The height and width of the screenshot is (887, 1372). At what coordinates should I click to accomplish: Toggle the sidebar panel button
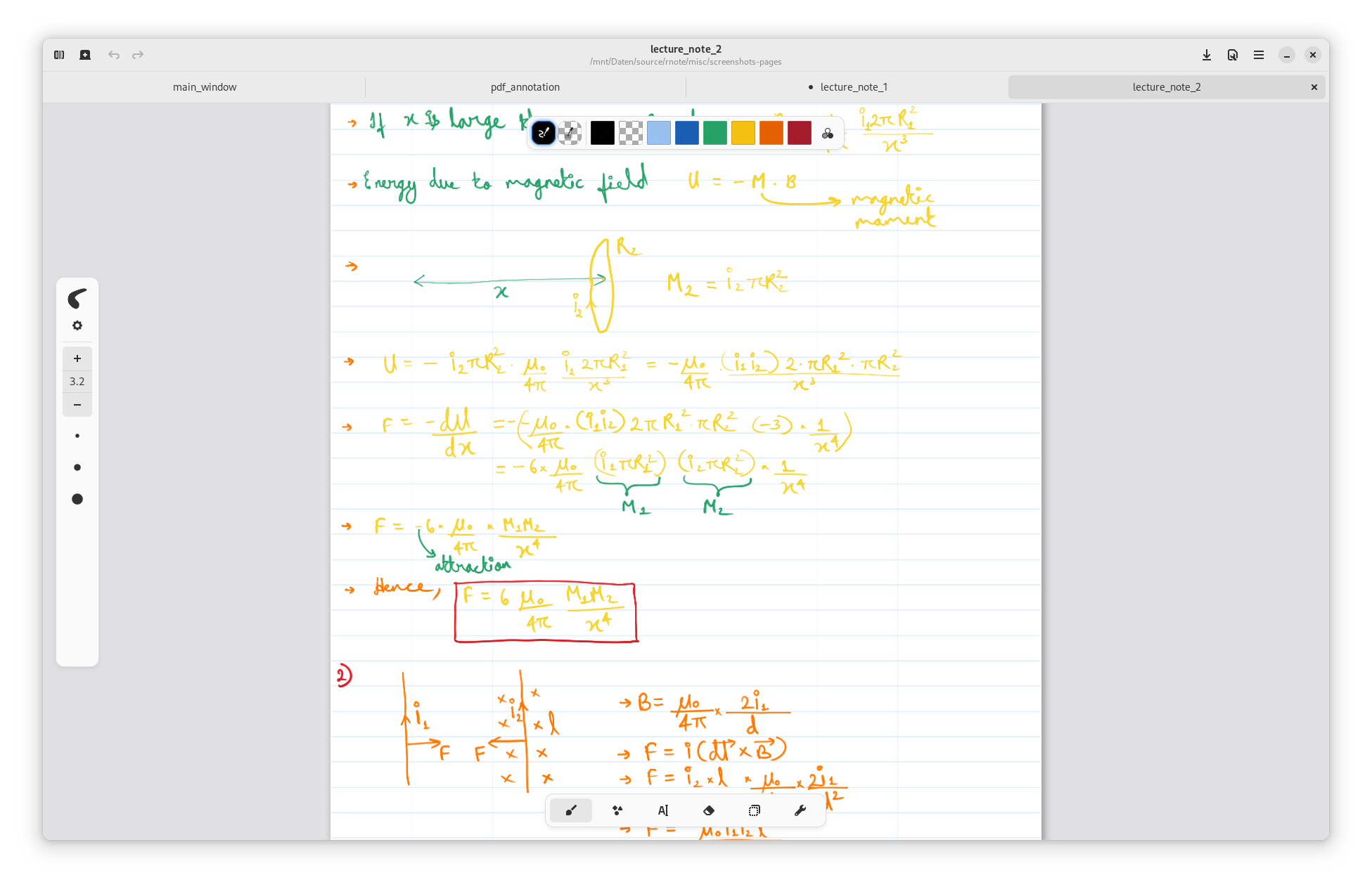tap(59, 55)
